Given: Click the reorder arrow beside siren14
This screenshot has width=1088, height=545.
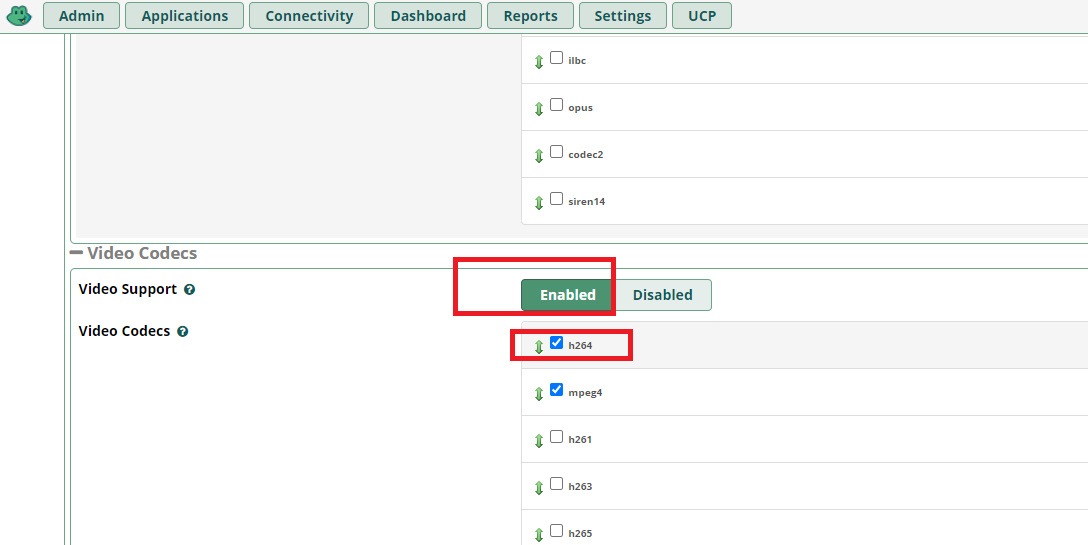Looking at the screenshot, I should point(539,203).
